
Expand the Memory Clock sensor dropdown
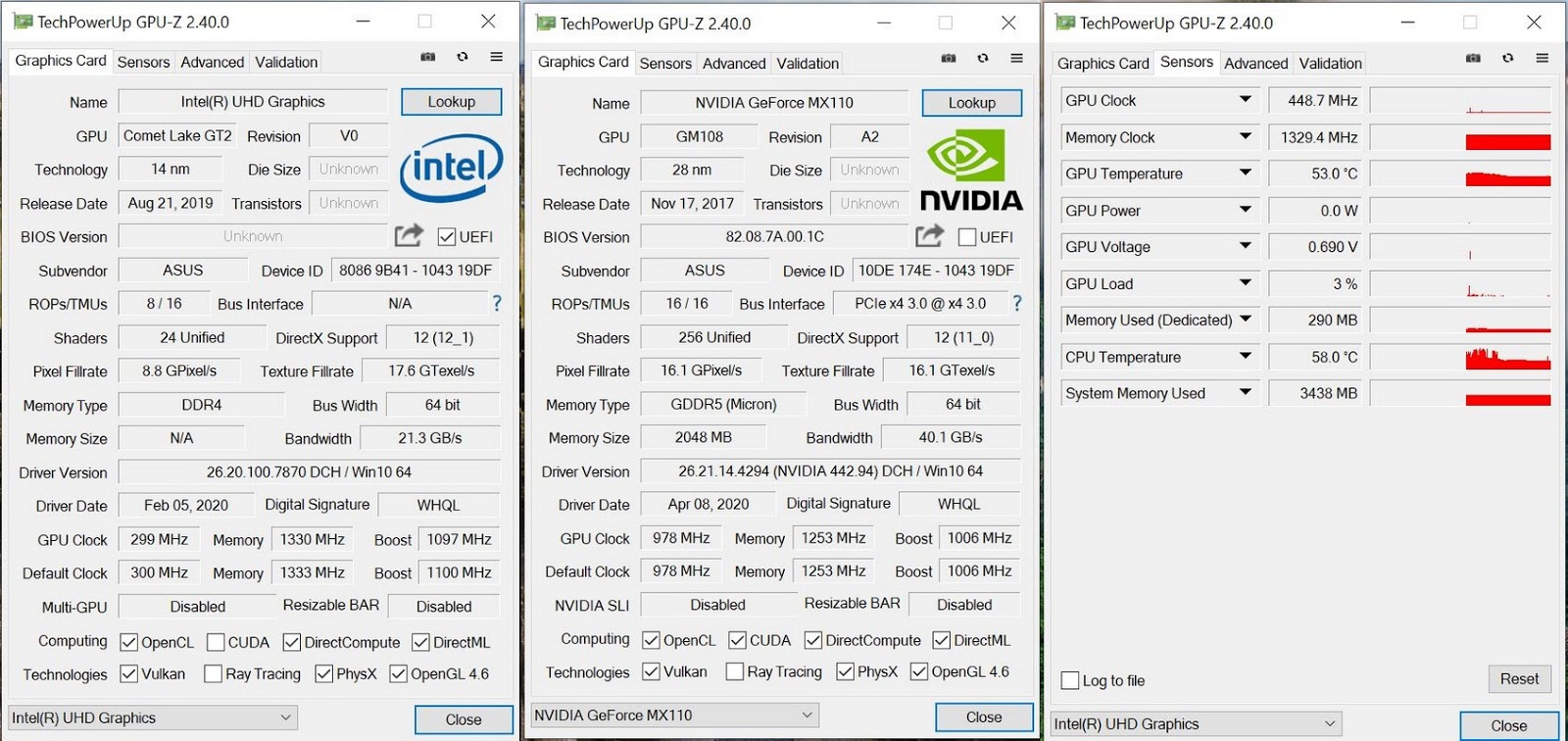coord(1246,136)
